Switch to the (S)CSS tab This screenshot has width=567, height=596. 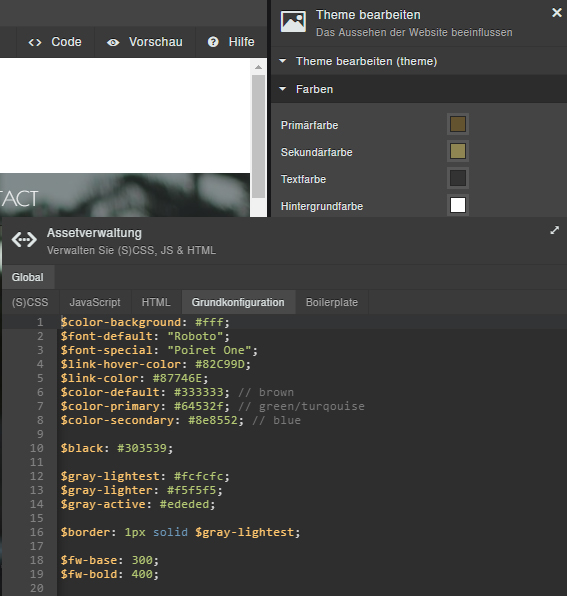click(x=30, y=302)
